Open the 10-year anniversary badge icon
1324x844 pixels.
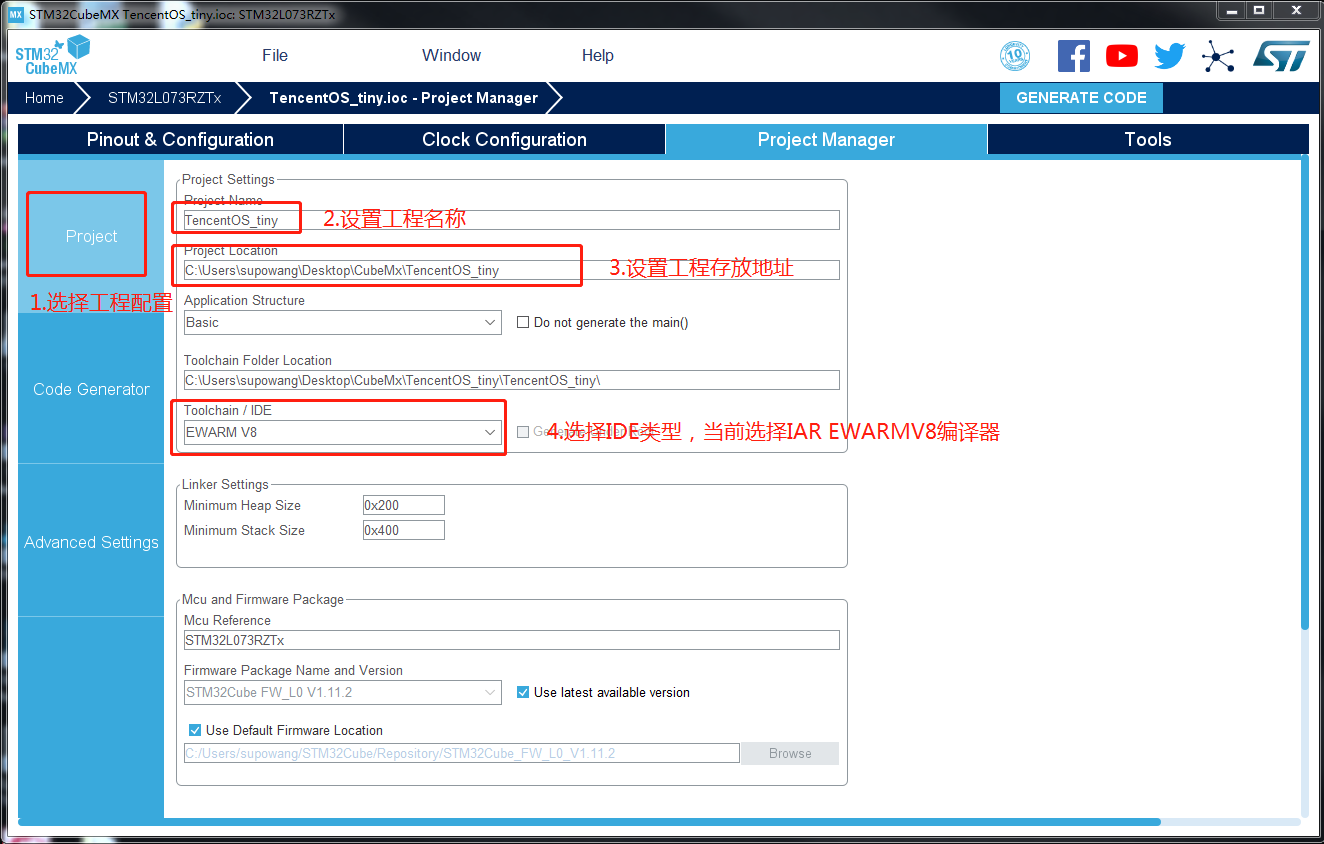click(1015, 56)
